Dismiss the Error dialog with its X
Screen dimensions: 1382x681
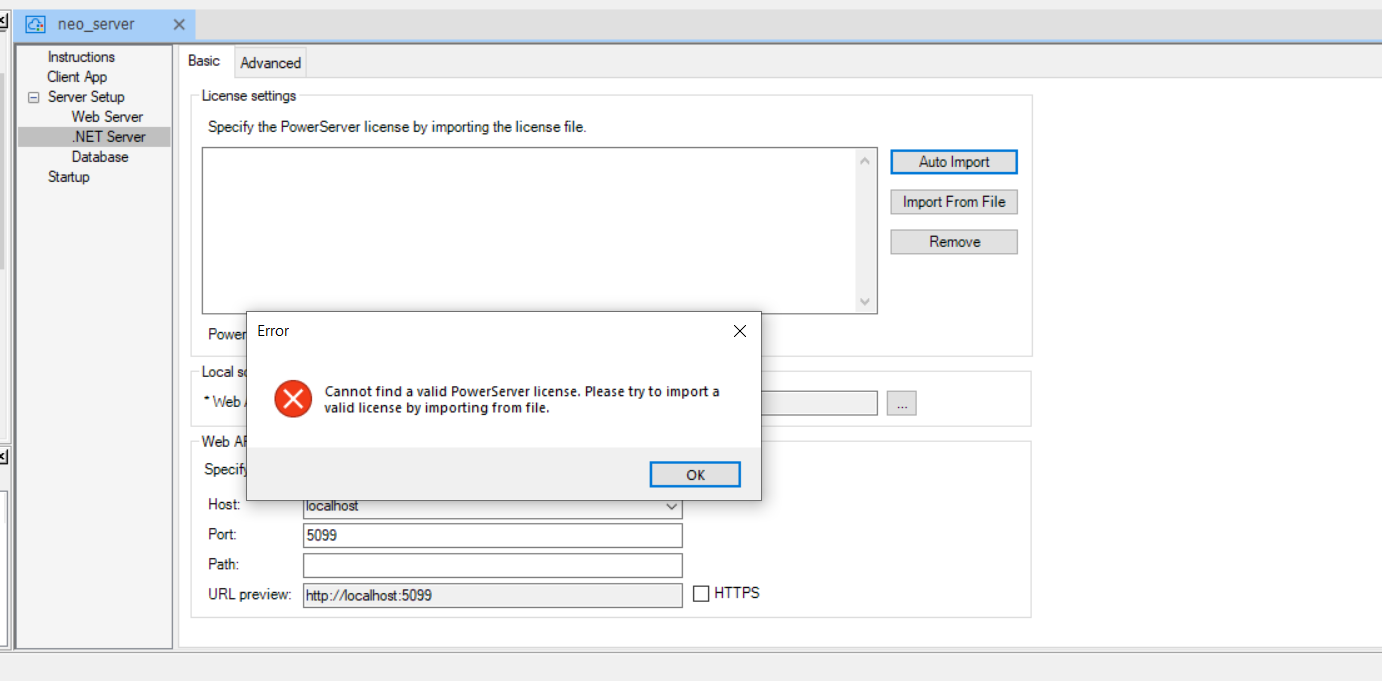point(740,331)
